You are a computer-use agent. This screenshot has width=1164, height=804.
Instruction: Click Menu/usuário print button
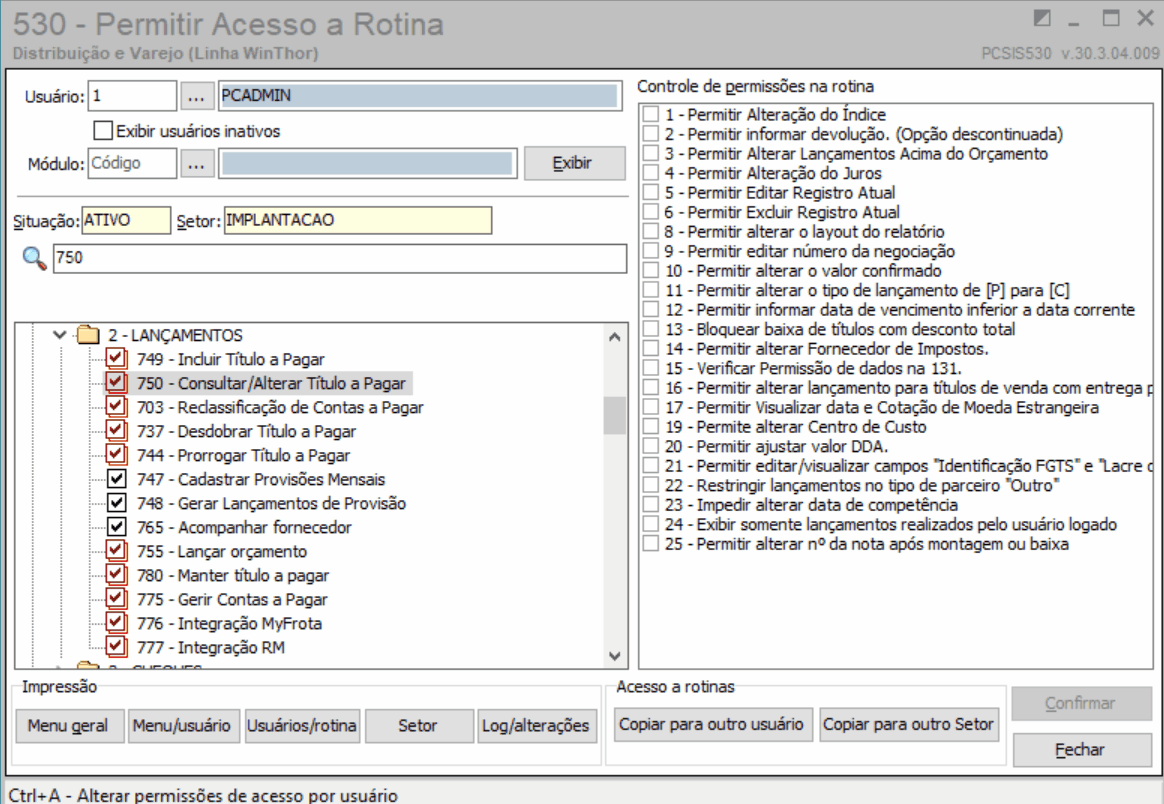pyautogui.click(x=183, y=725)
